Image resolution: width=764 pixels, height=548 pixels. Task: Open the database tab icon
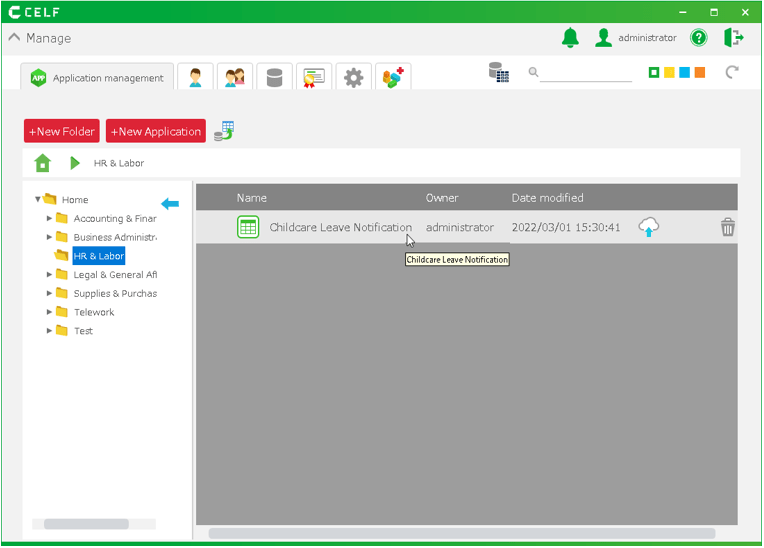coord(274,78)
